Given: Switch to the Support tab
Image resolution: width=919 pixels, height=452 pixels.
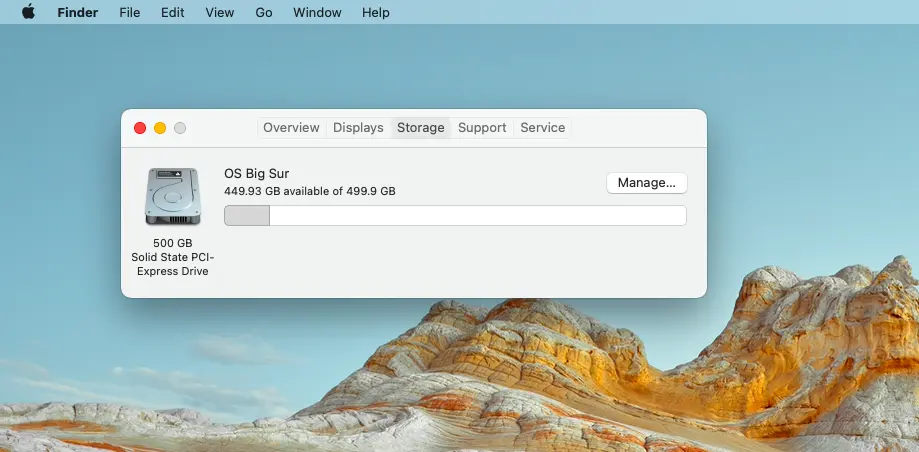Looking at the screenshot, I should (x=482, y=128).
